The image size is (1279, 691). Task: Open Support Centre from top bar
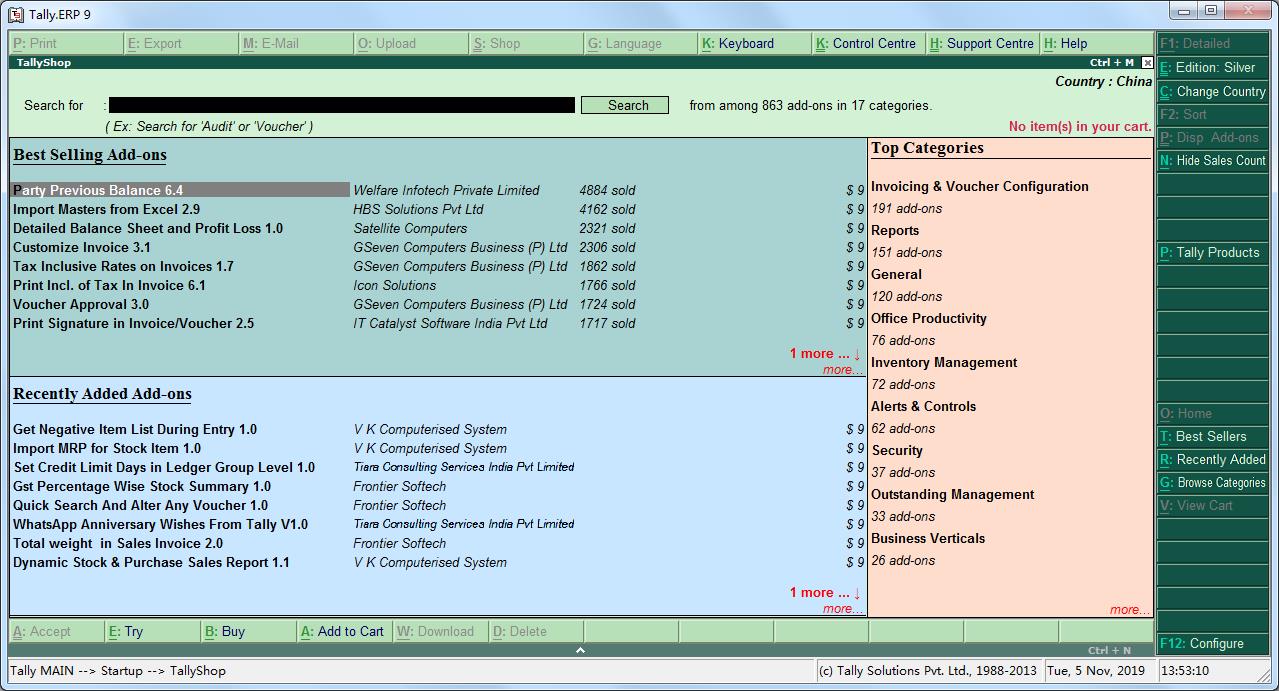pyautogui.click(x=981, y=44)
